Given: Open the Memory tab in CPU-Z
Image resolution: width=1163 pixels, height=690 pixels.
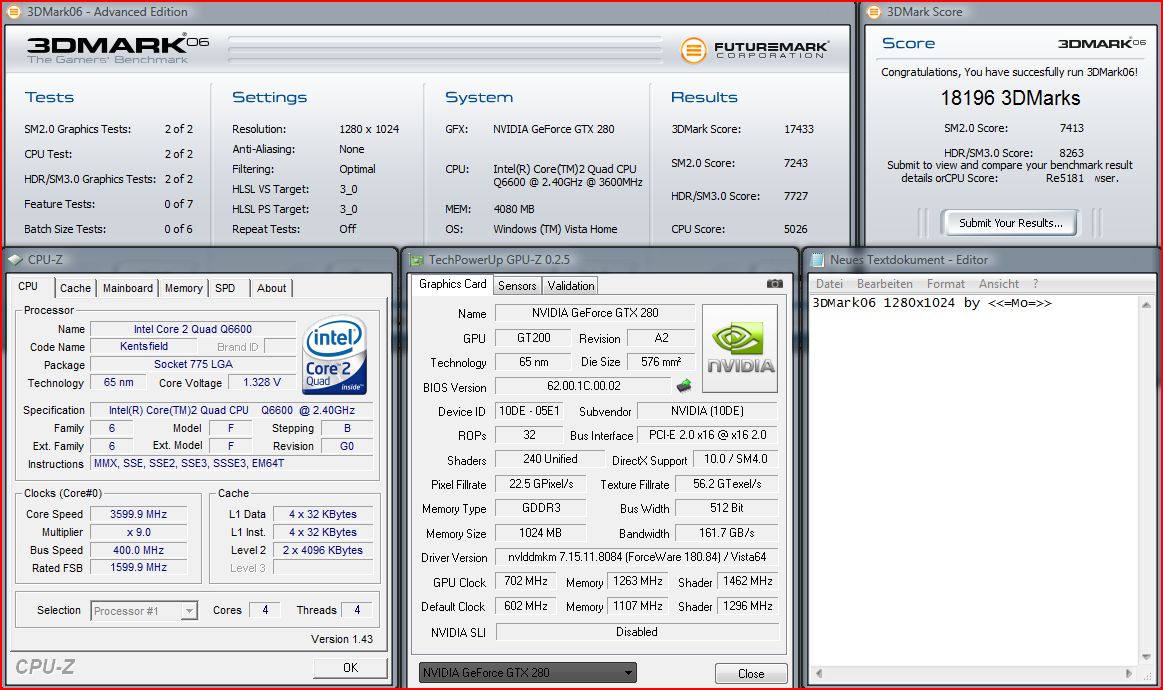Looking at the screenshot, I should click(183, 288).
